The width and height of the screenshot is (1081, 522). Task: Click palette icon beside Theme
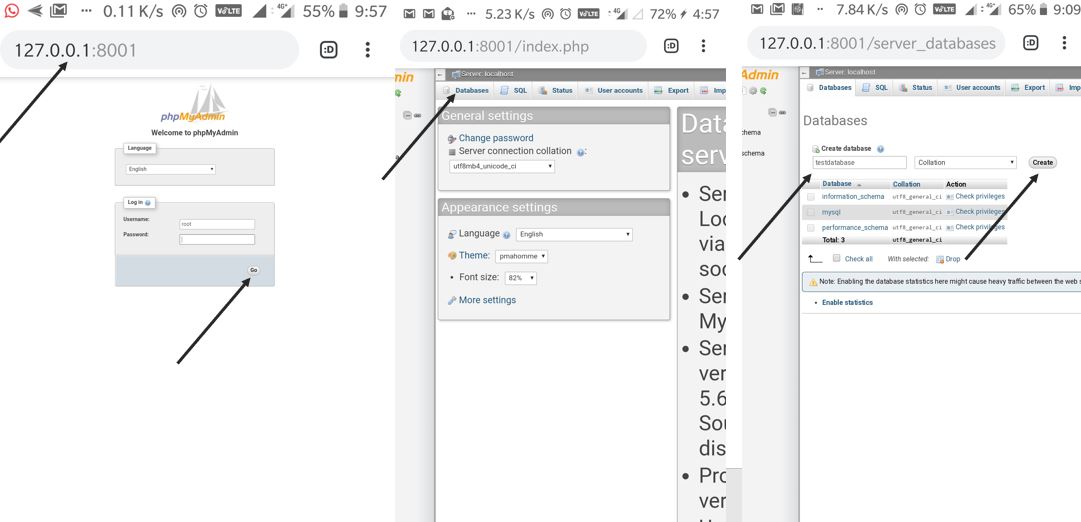pyautogui.click(x=452, y=256)
